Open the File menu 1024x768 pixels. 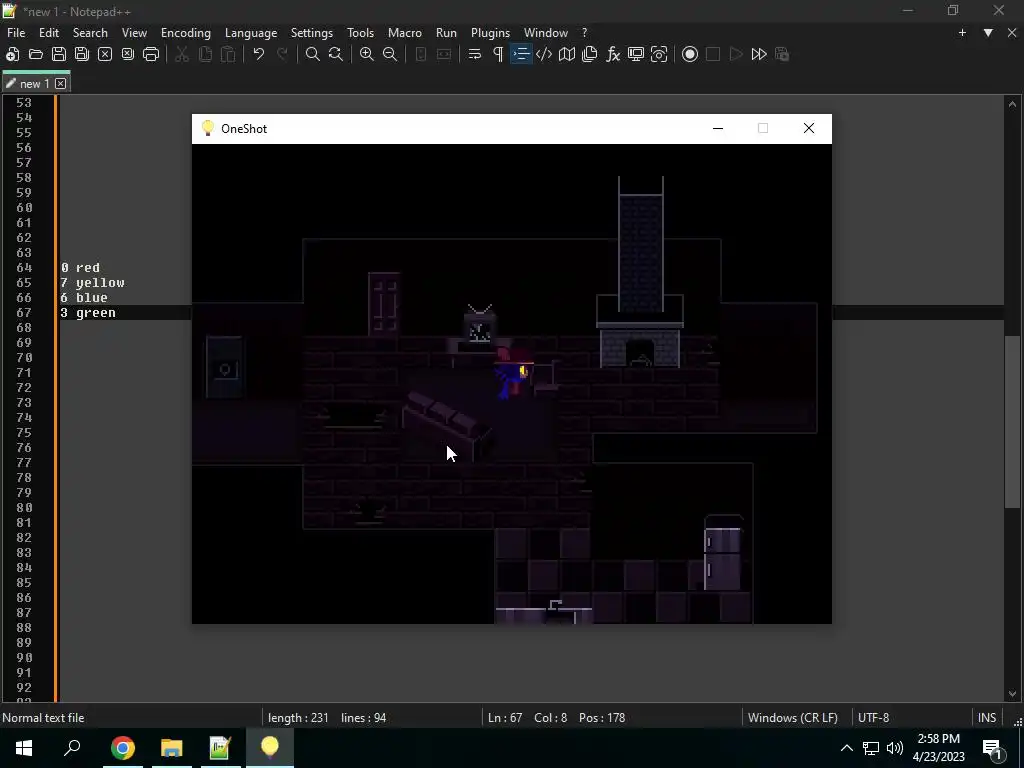(16, 33)
